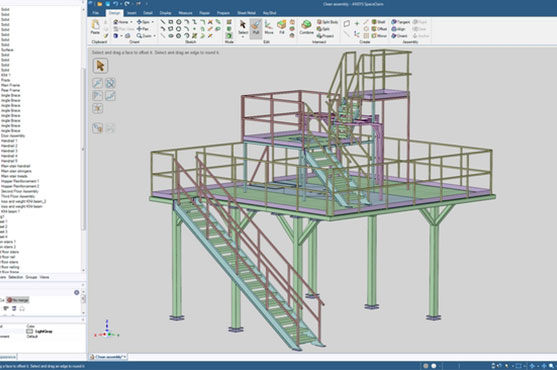Screen dimensions: 557x370
Task: Click the structure tree vertical scrollbar
Action: tap(84, 149)
